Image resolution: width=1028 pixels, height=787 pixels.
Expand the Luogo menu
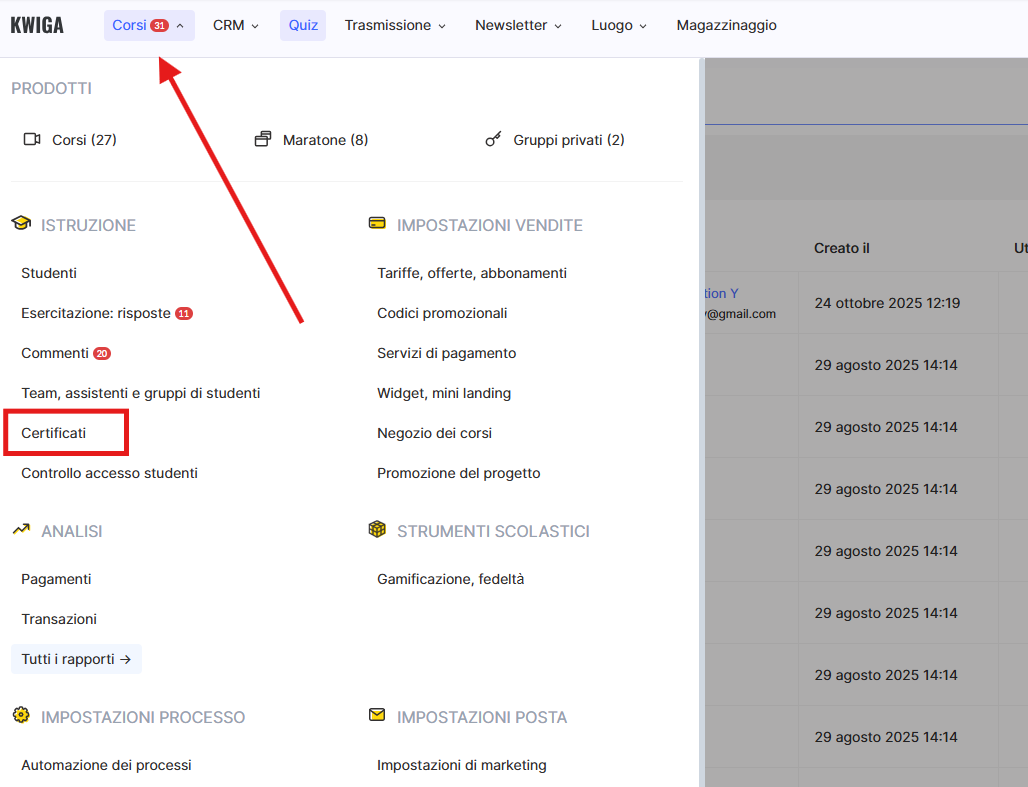tap(619, 25)
